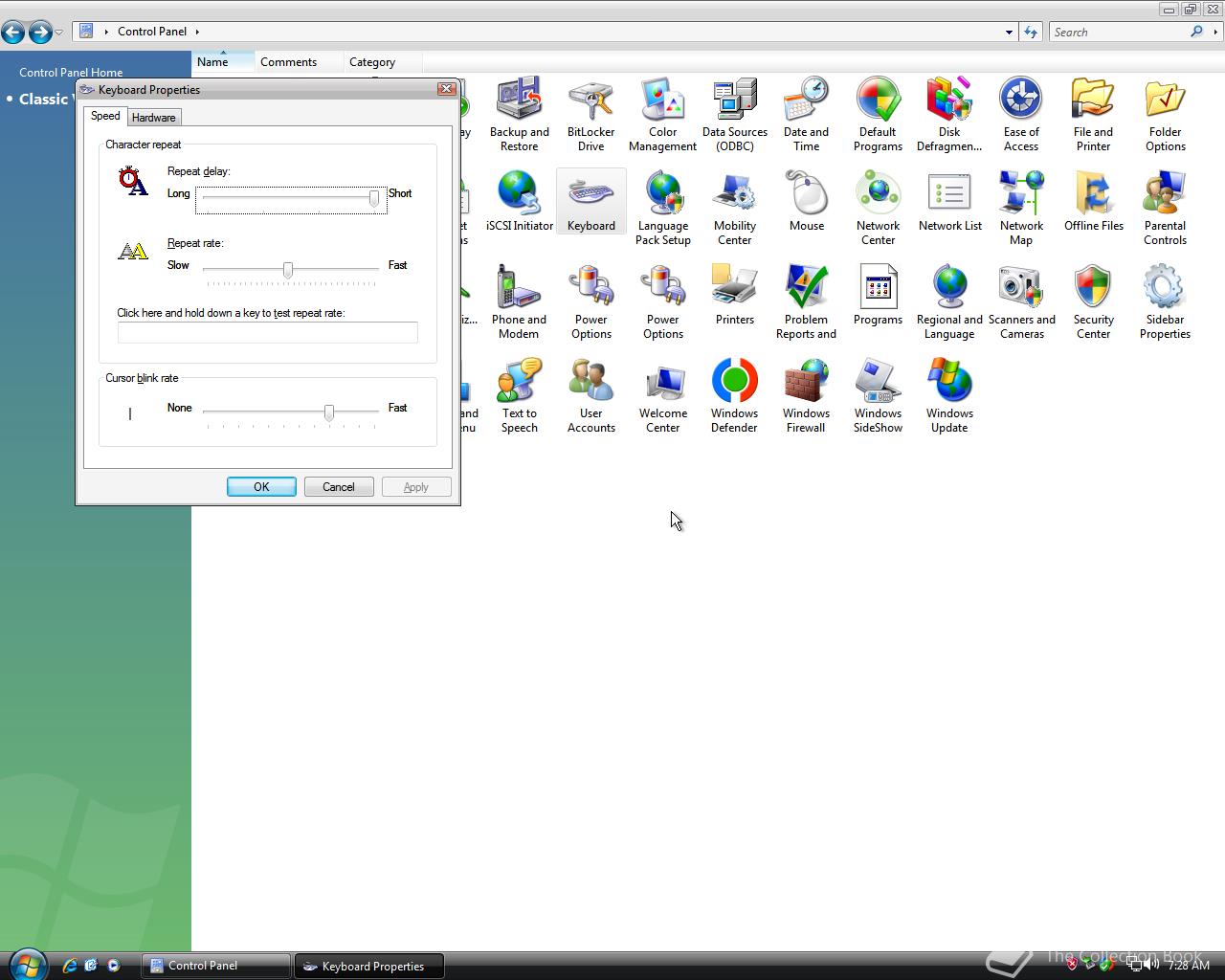Click the Repeat rate slider thumb
This screenshot has height=980, width=1225.
point(288,270)
